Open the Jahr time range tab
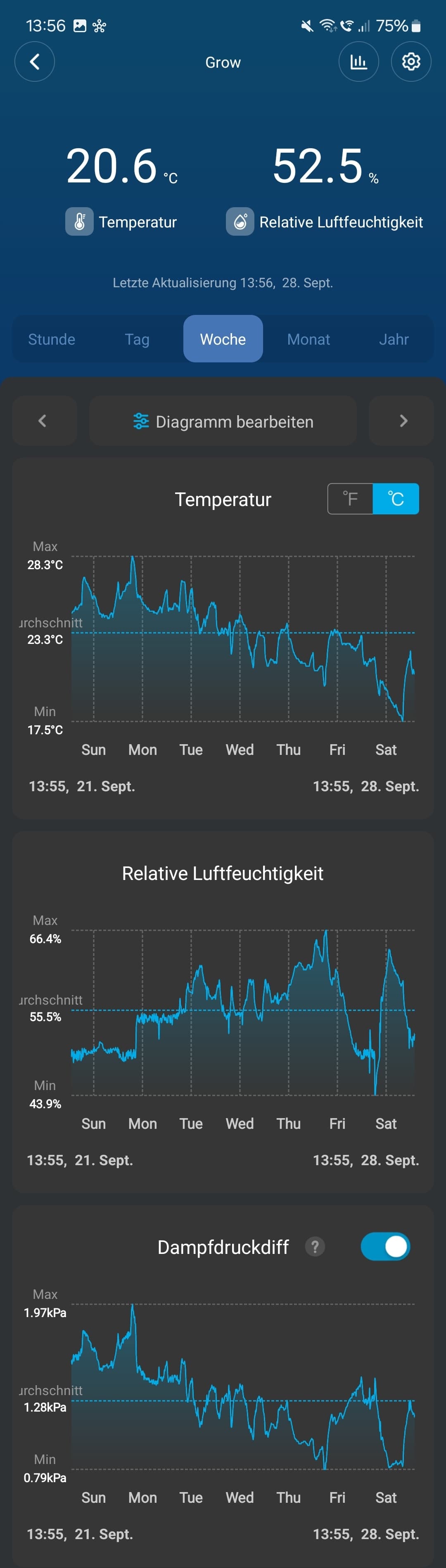446x1568 pixels. [394, 339]
